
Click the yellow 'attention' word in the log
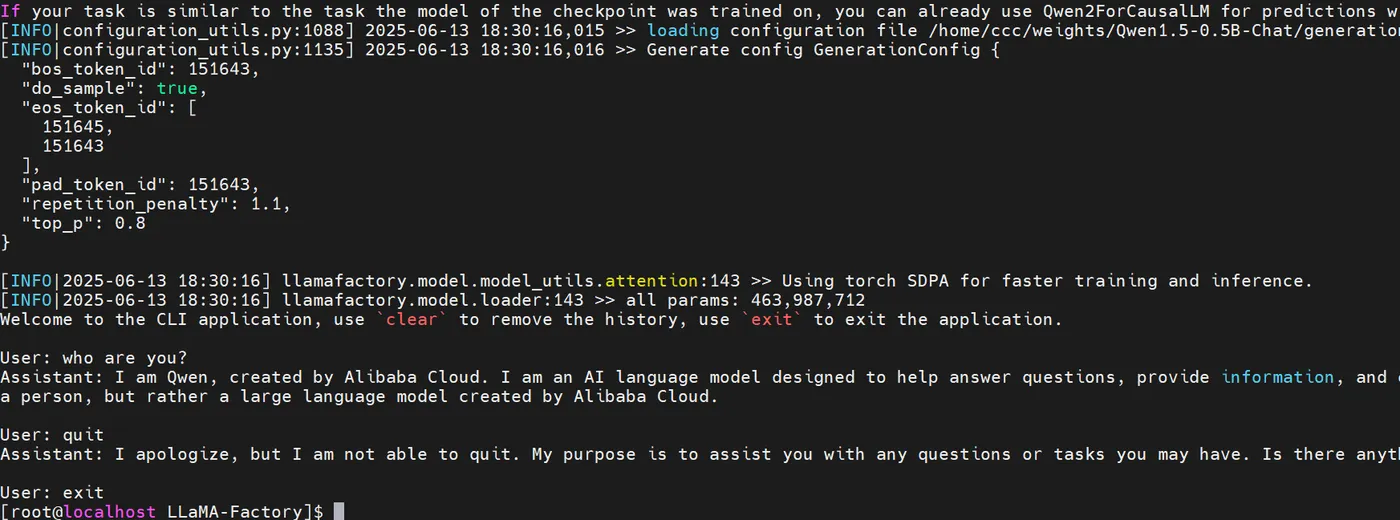click(652, 281)
